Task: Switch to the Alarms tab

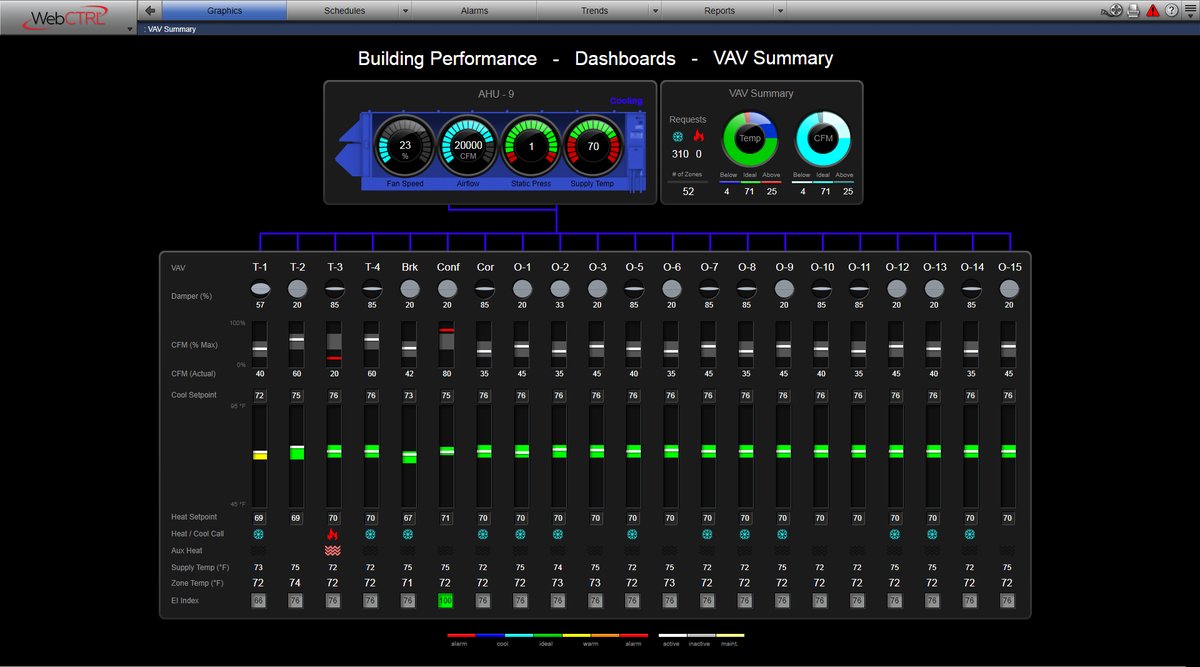Action: (x=474, y=11)
